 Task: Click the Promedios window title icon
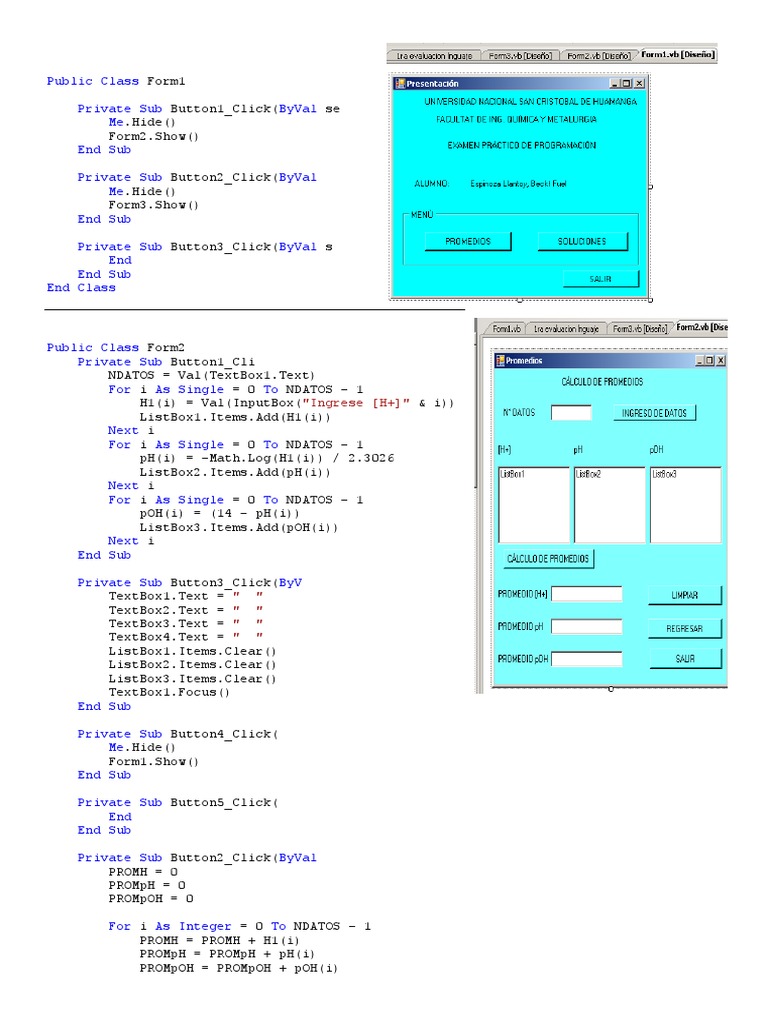(500, 360)
